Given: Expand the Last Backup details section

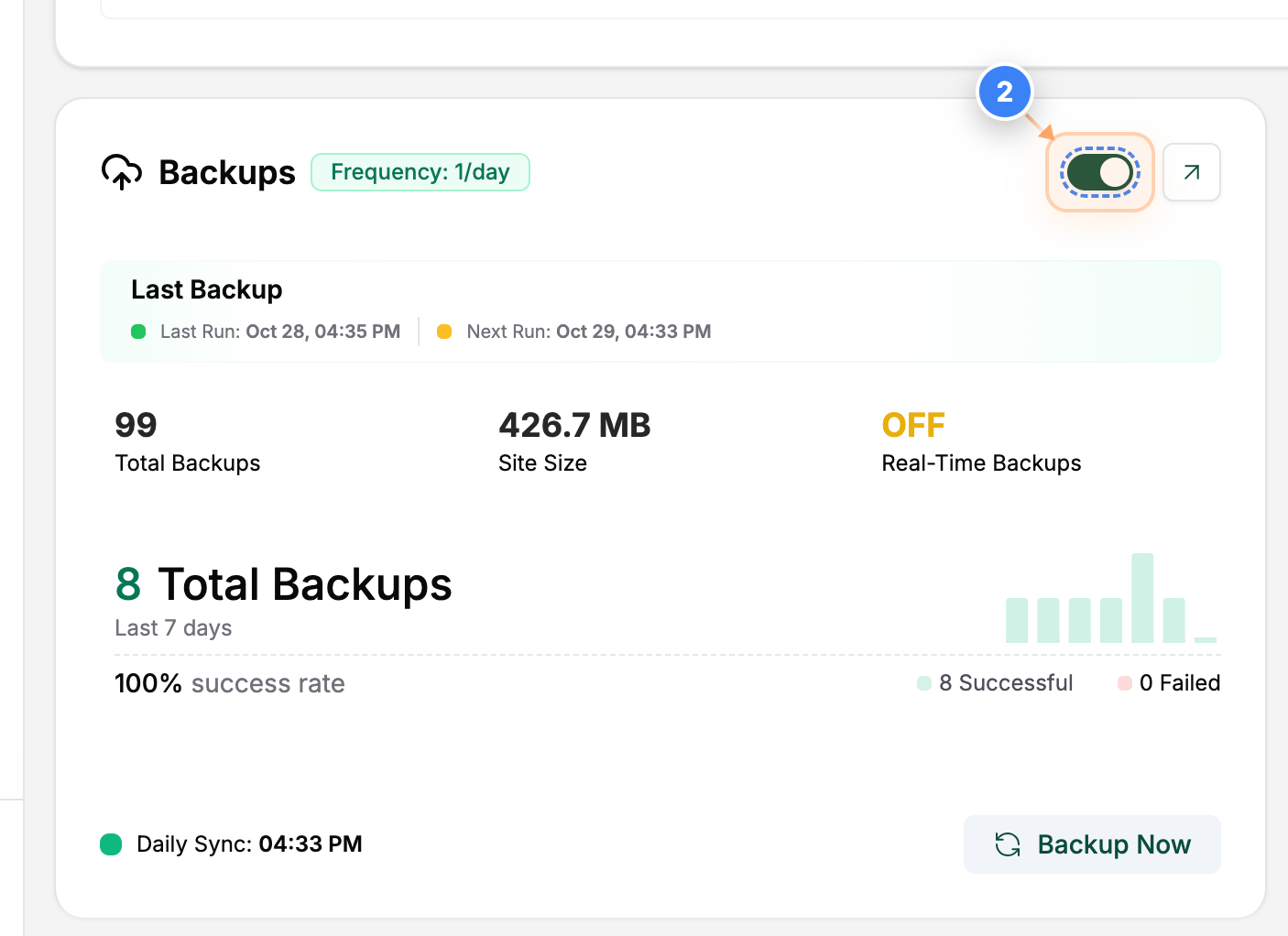Looking at the screenshot, I should coord(206,289).
